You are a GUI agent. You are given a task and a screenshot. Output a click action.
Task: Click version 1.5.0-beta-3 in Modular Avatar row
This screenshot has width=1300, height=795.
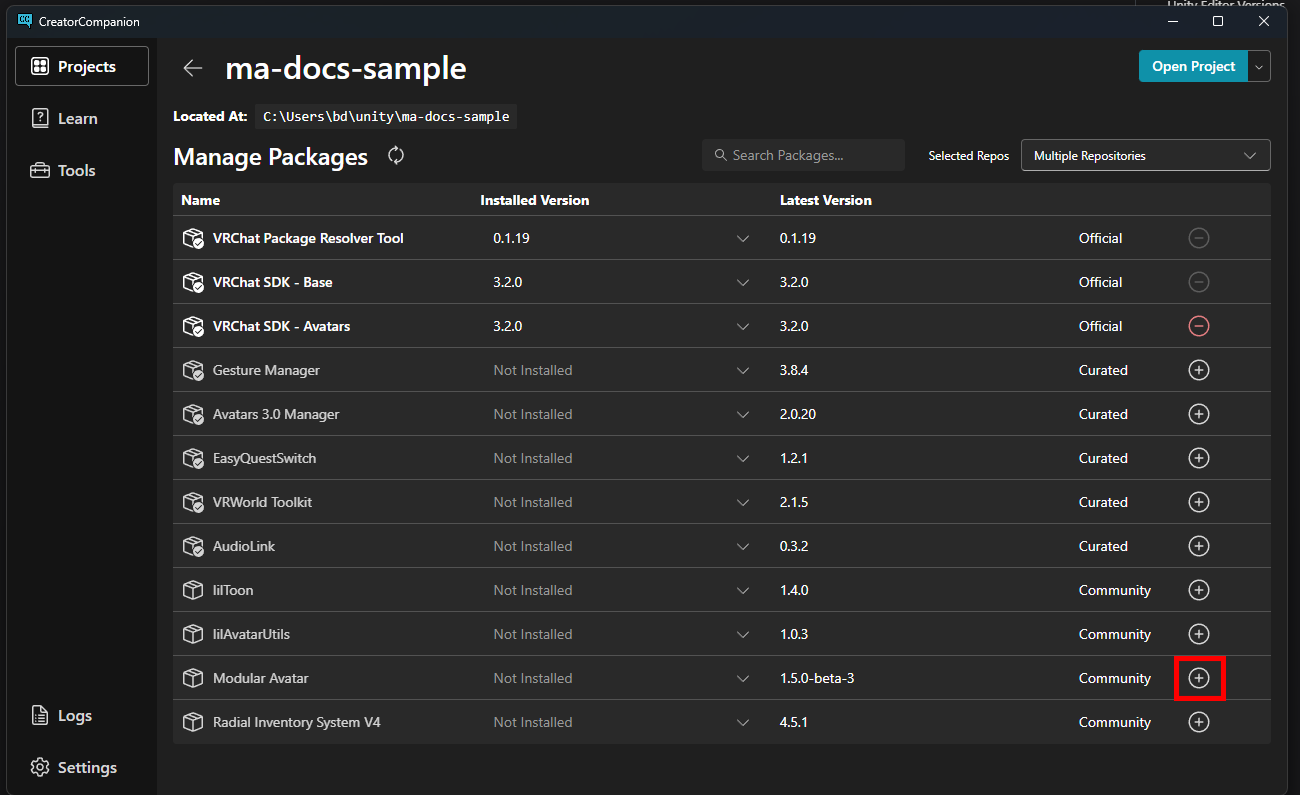(x=817, y=678)
